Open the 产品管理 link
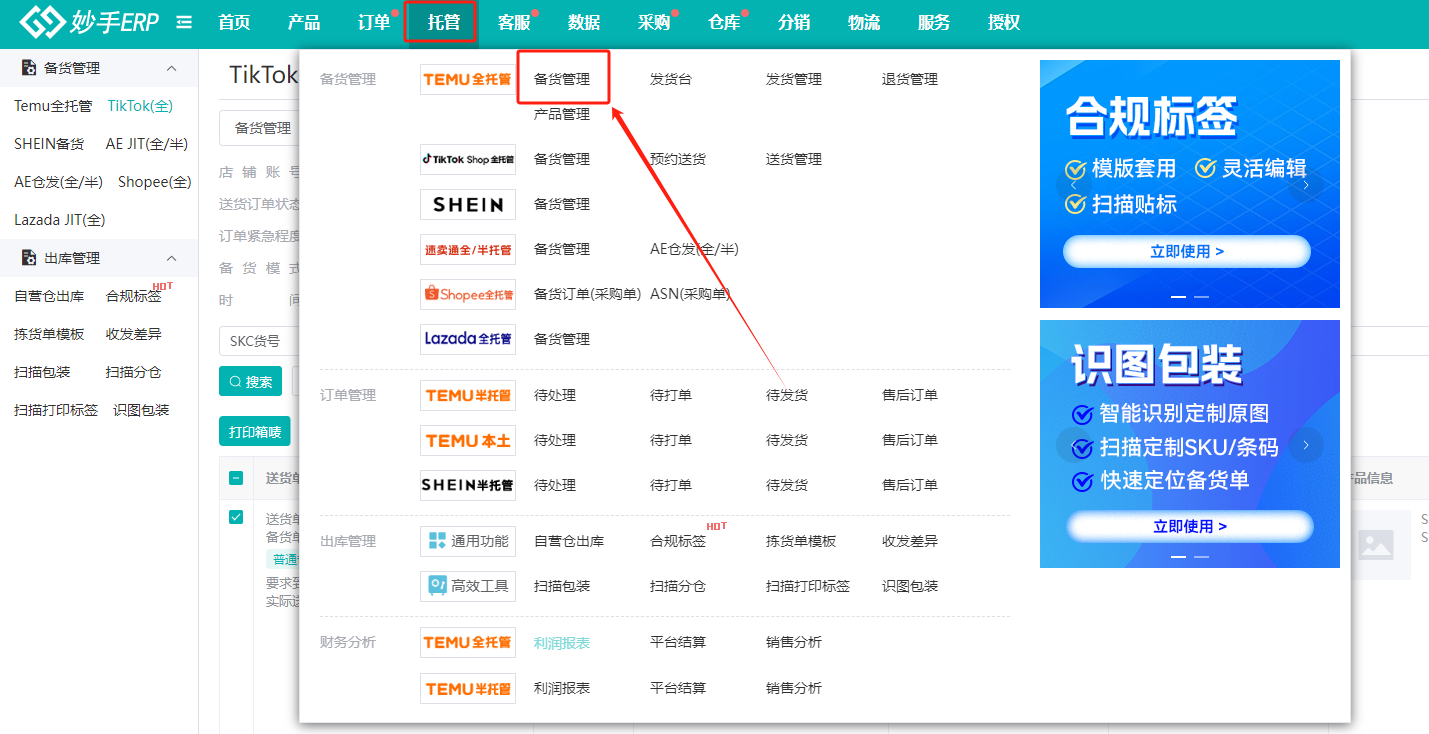 pyautogui.click(x=562, y=114)
